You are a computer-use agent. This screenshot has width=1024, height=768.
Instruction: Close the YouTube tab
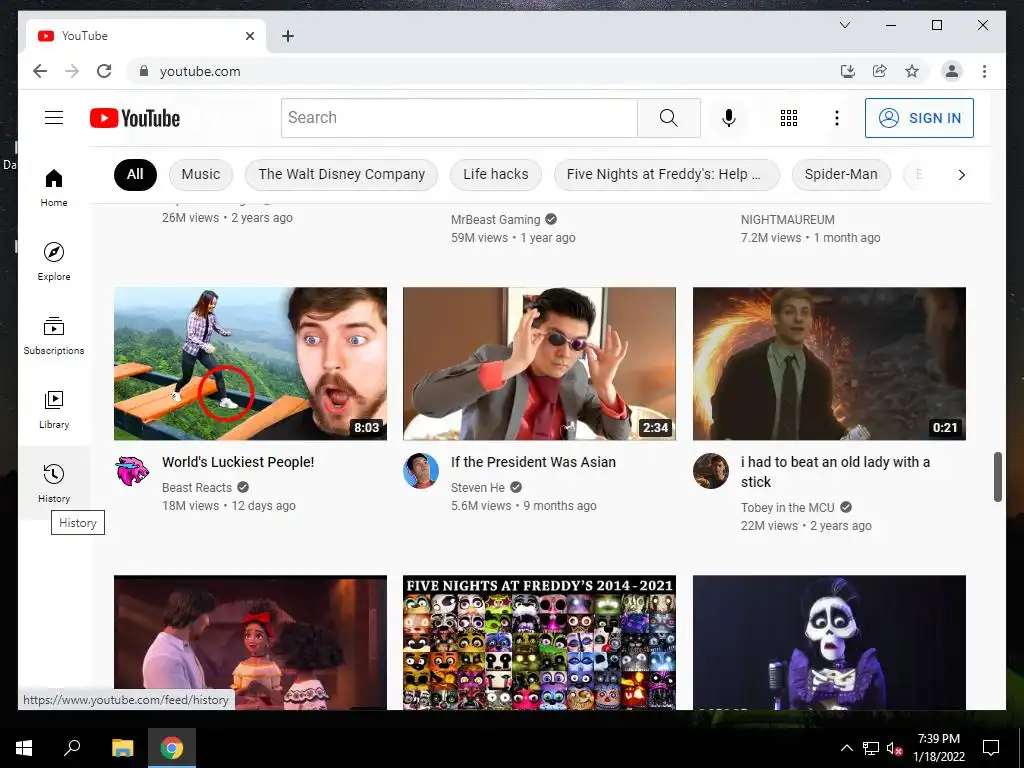[x=249, y=36]
